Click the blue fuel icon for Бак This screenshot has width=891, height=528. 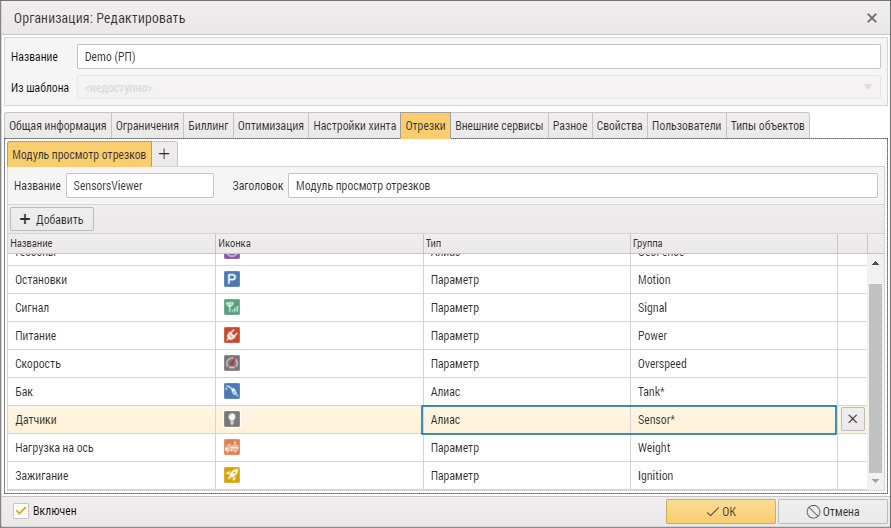click(232, 391)
